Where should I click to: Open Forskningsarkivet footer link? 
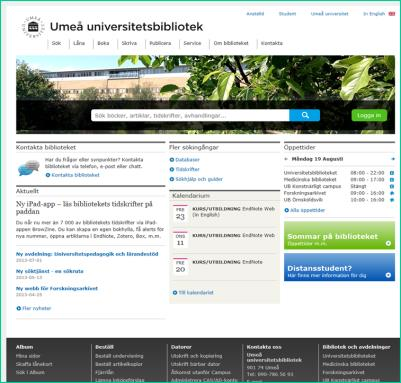[x=343, y=372]
